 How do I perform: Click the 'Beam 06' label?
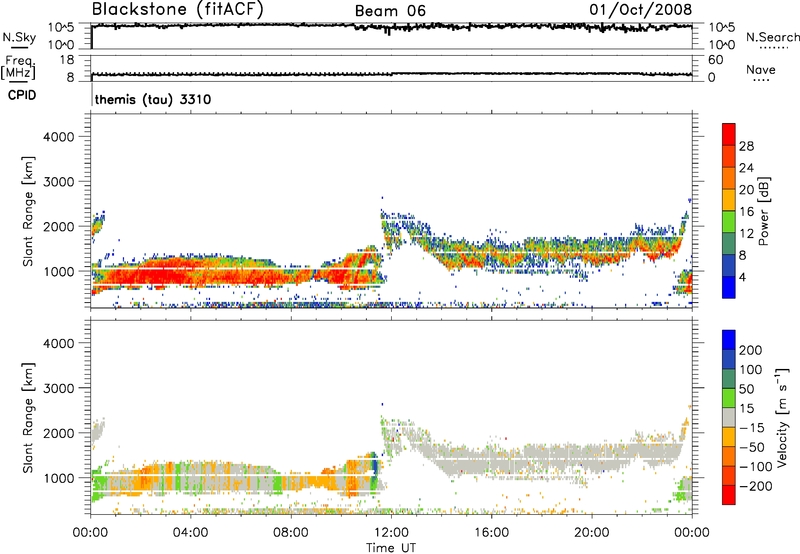click(x=390, y=11)
